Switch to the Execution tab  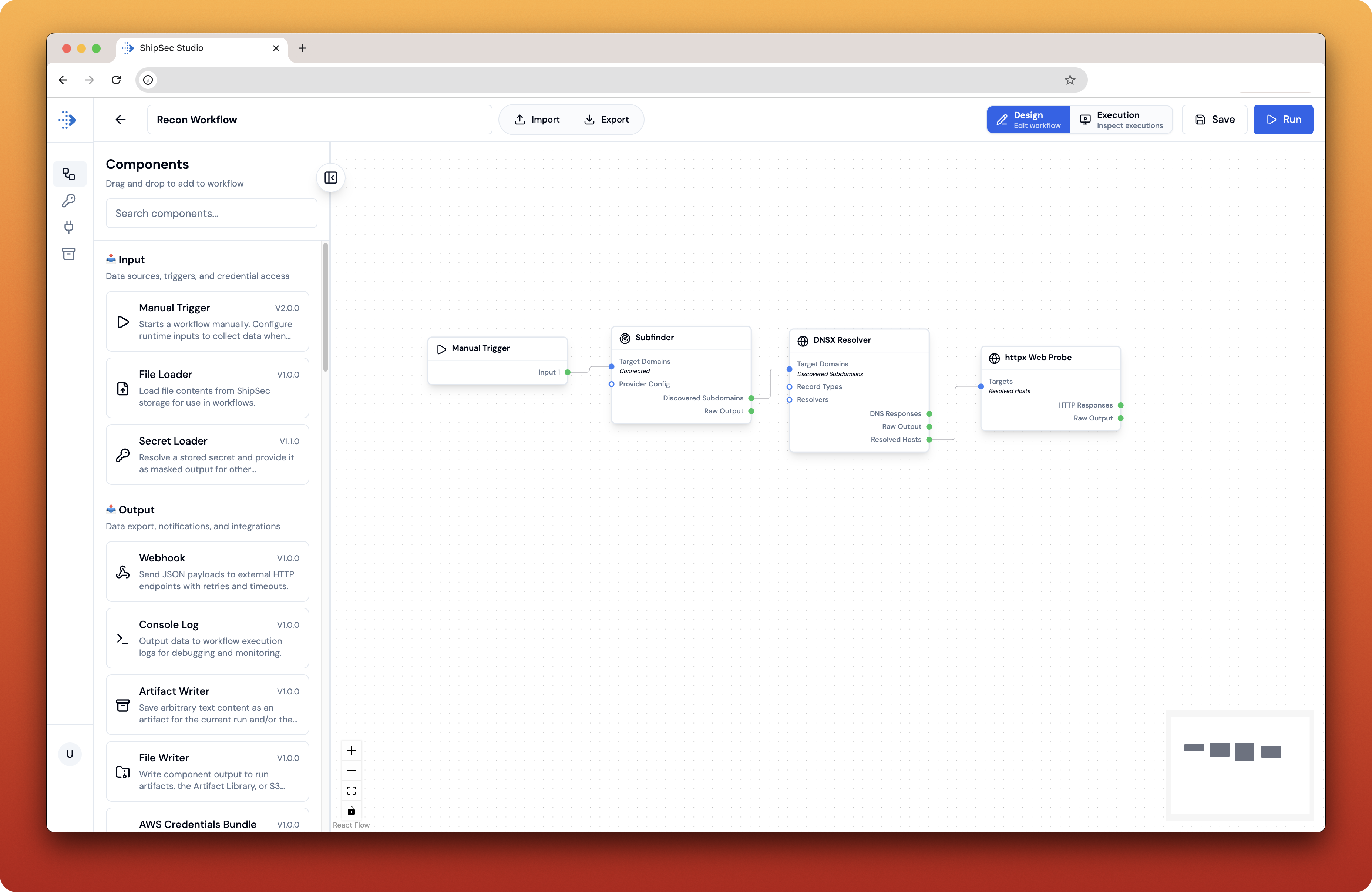tap(1121, 119)
